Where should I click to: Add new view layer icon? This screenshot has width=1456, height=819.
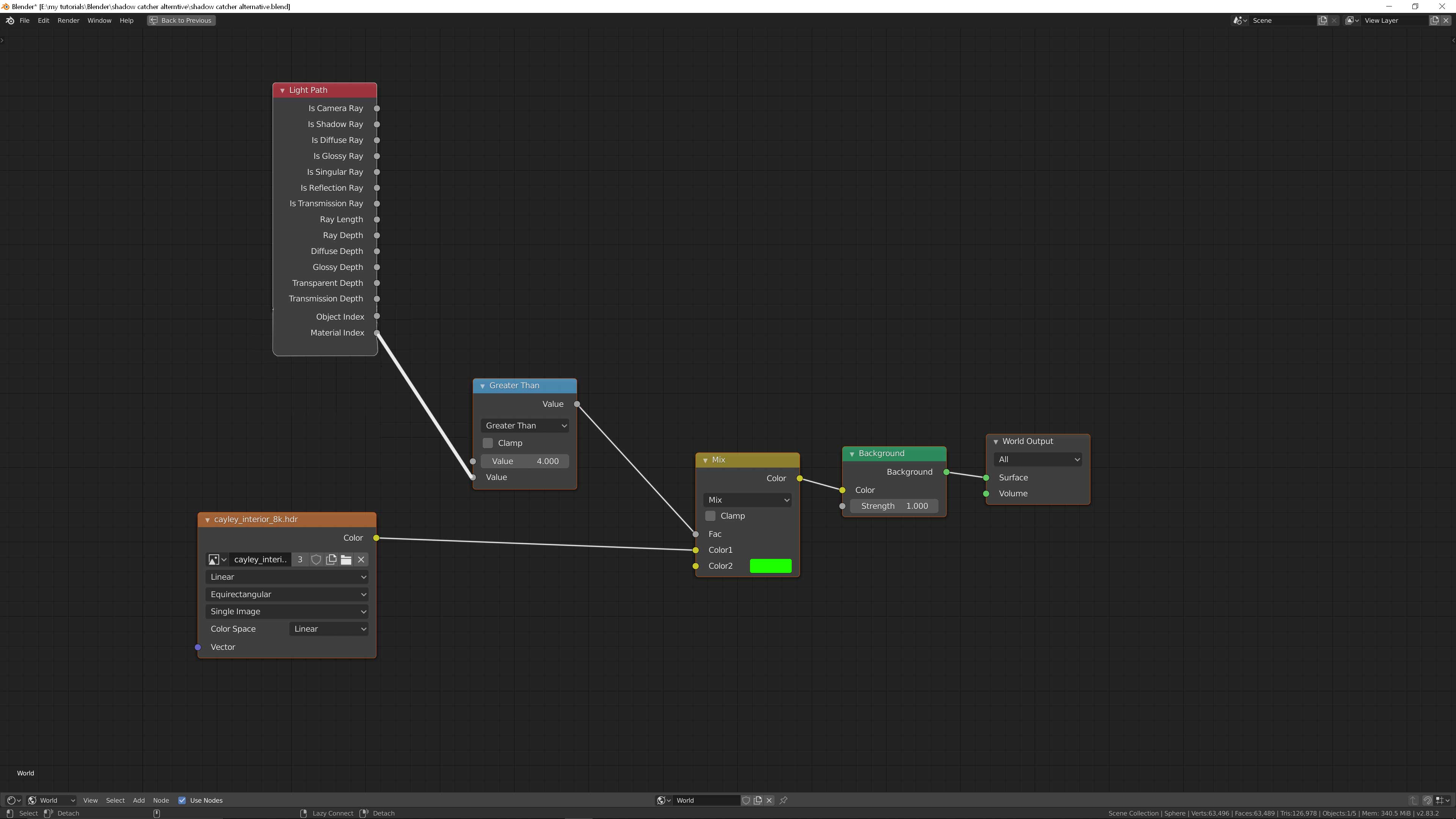(1434, 20)
